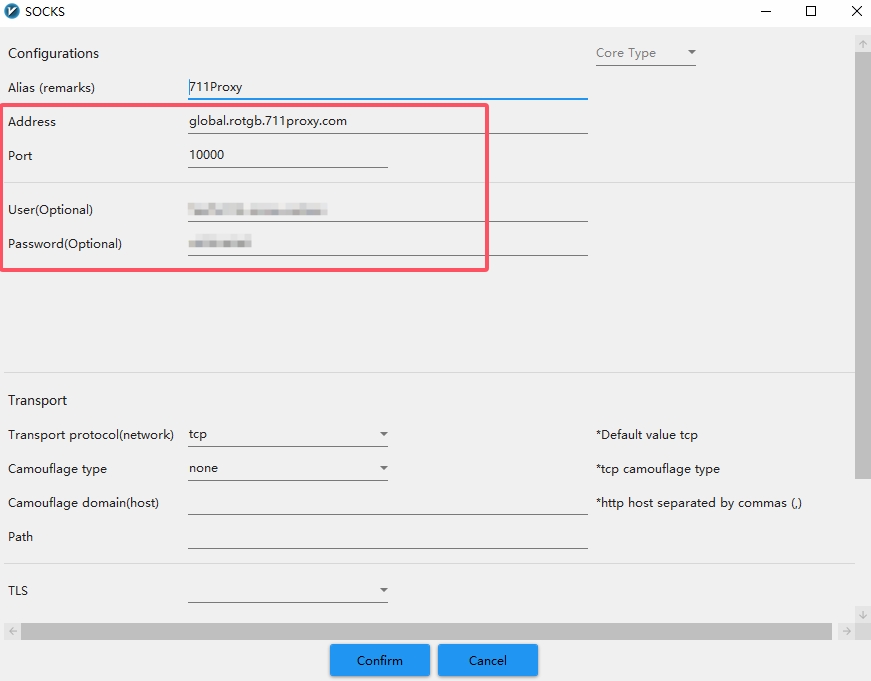Screen dimensions: 871x681
Task: Expand the Transport protocol dropdown
Action: tap(287, 435)
